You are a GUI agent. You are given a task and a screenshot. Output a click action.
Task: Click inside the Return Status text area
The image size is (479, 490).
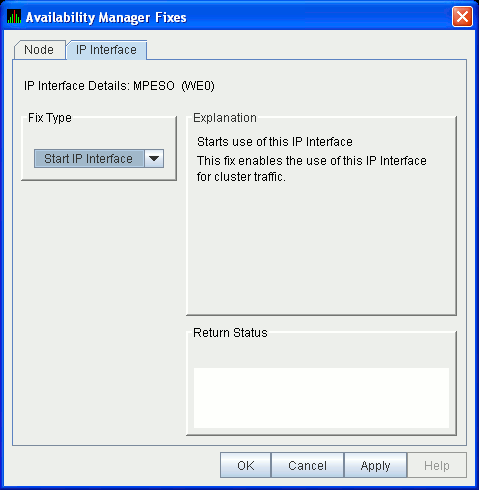click(321, 398)
